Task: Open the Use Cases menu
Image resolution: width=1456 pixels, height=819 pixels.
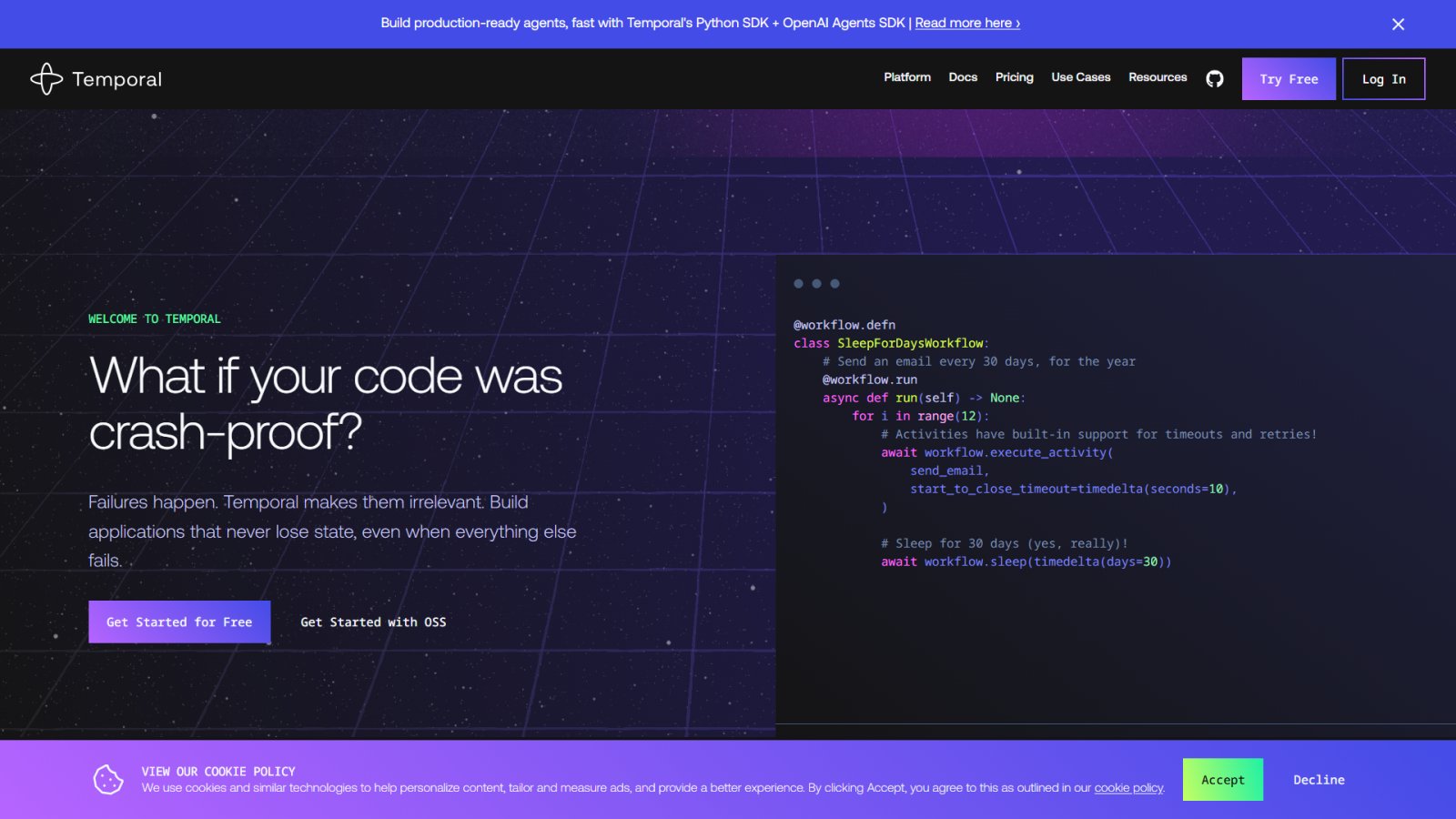Action: click(1081, 77)
